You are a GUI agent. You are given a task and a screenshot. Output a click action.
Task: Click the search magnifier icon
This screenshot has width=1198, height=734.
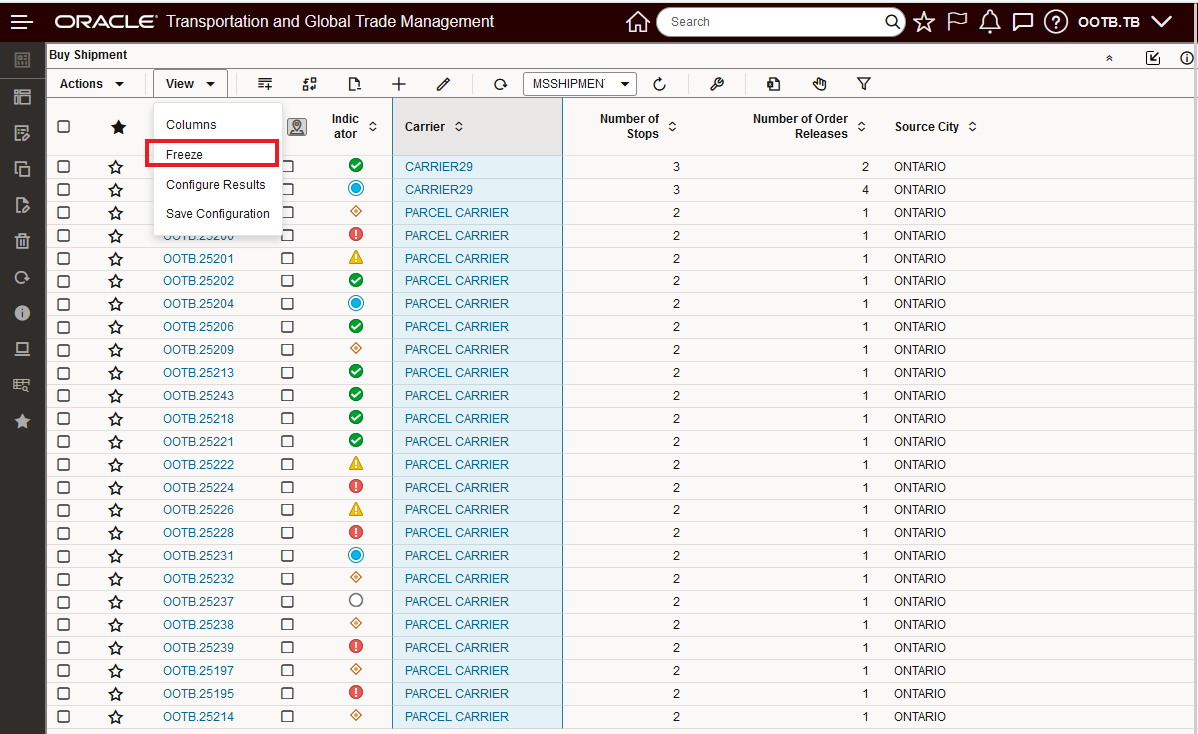point(892,22)
